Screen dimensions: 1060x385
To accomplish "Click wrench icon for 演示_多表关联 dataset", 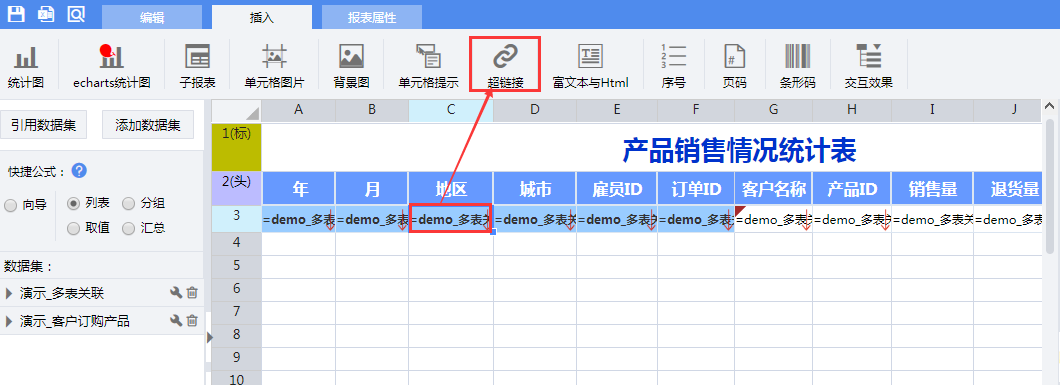I will tap(176, 292).
